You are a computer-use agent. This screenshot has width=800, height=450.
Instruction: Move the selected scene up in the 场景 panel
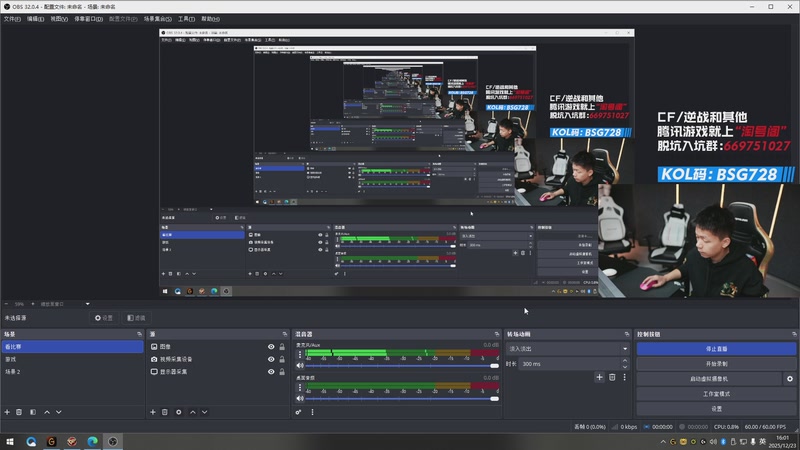(x=47, y=412)
